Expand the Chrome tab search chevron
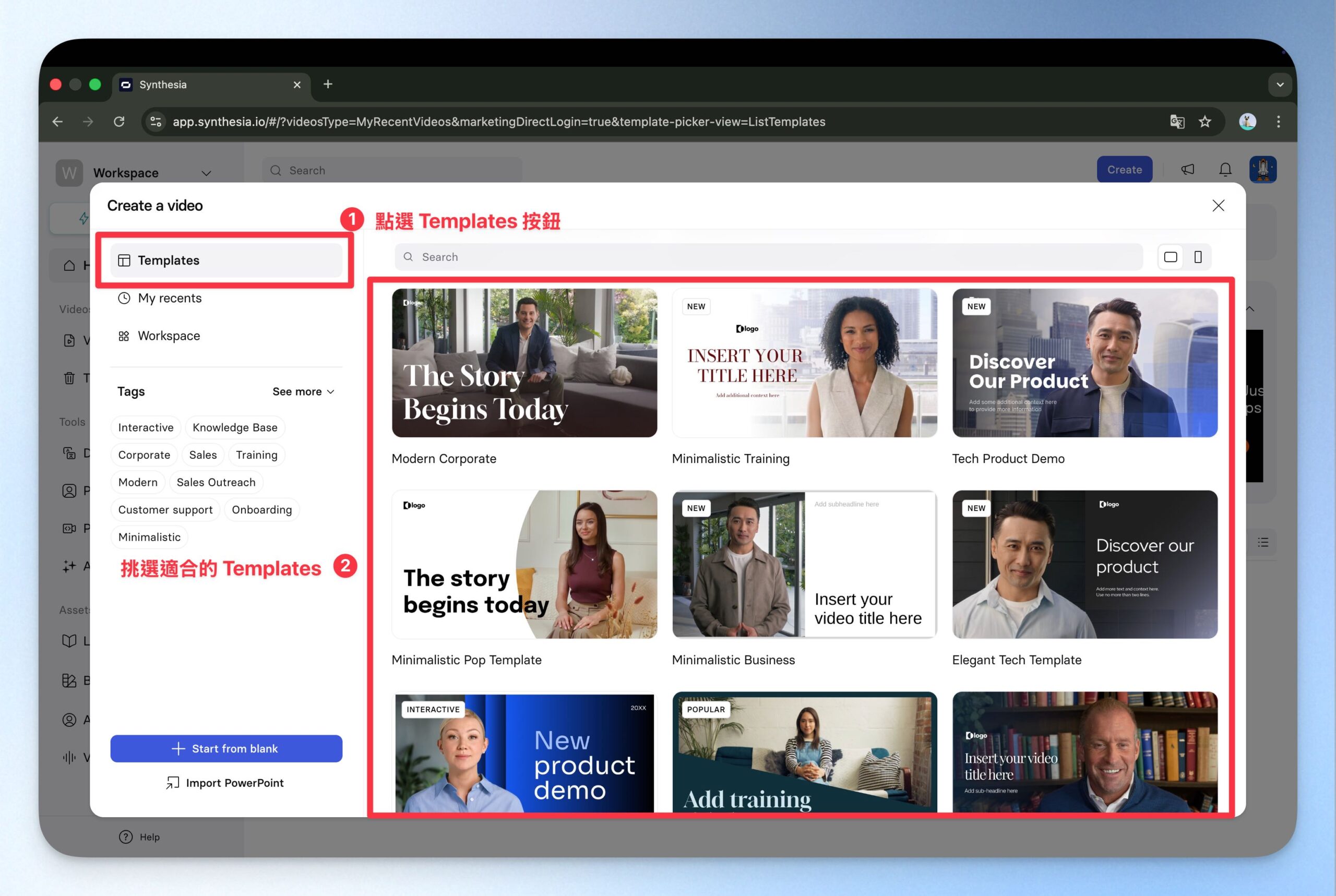This screenshot has width=1336, height=896. click(1280, 85)
